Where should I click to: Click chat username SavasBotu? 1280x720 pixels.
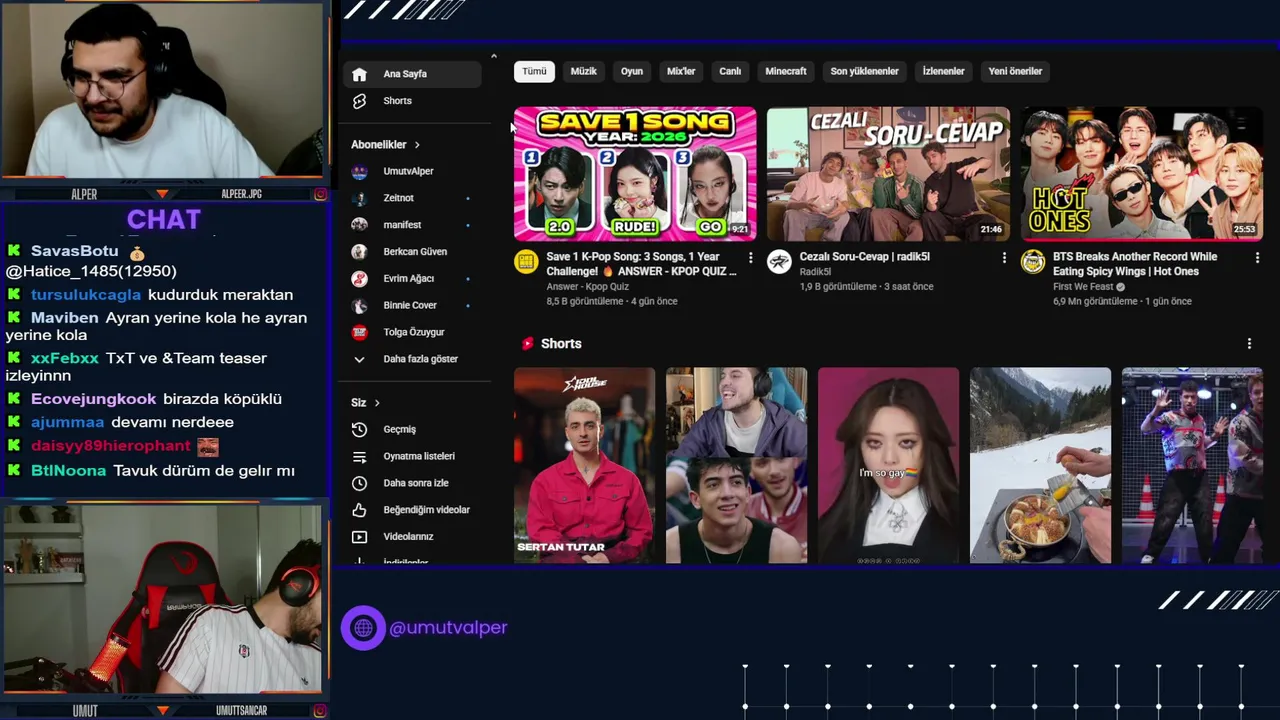75,251
